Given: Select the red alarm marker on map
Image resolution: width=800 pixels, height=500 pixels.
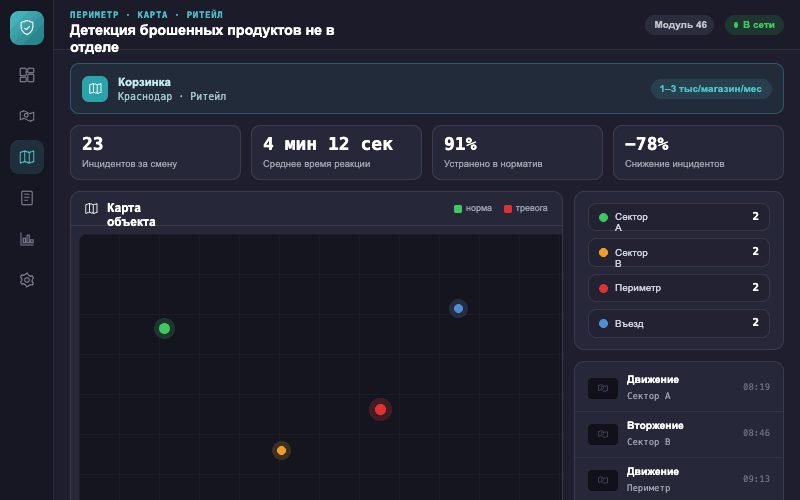Looking at the screenshot, I should (380, 409).
